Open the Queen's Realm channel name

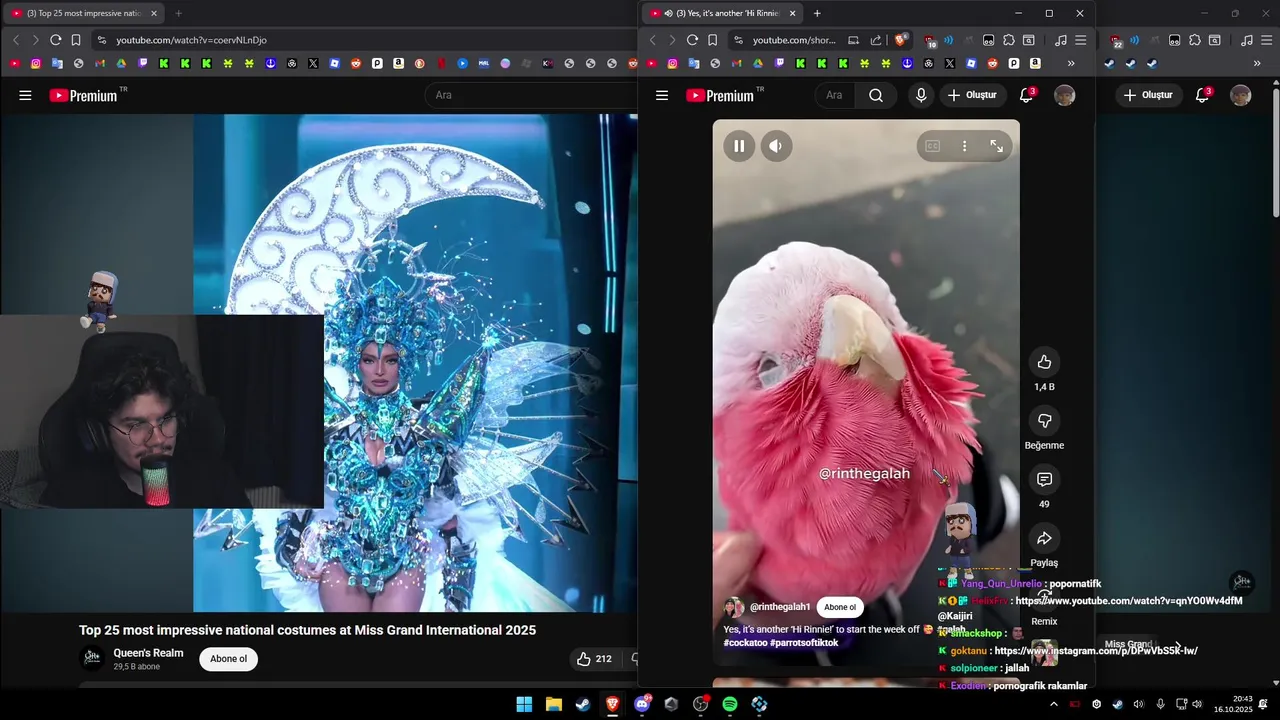coord(148,653)
